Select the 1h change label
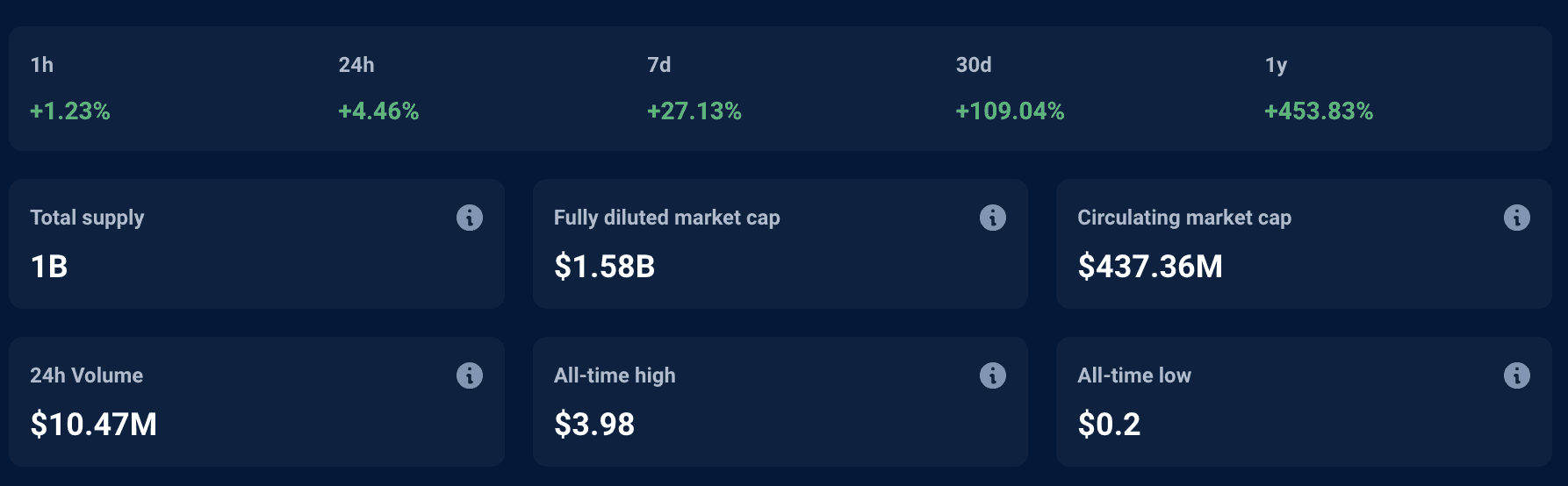Image resolution: width=1568 pixels, height=486 pixels. 42,65
